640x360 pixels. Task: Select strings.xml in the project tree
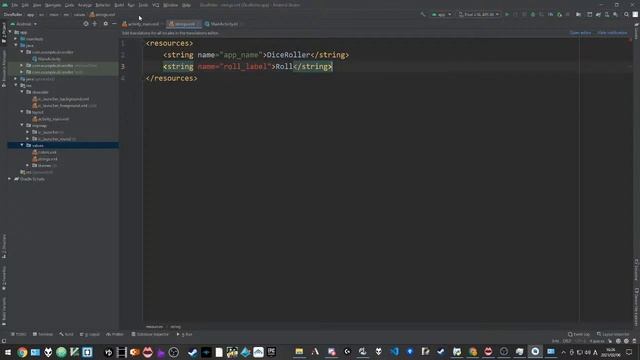coord(45,159)
